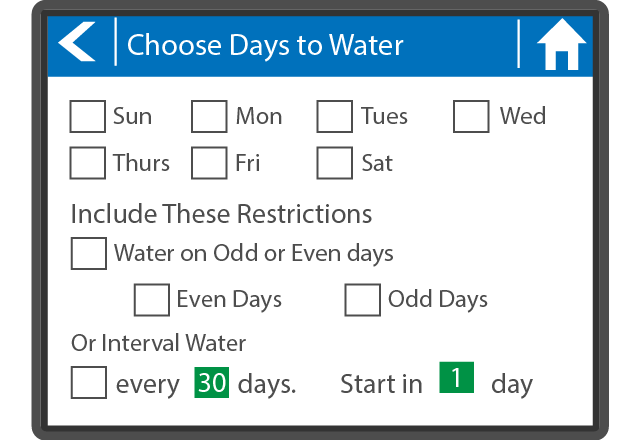Screen dimensions: 640x440
Task: Select the Wed watering day
Action: click(x=471, y=116)
